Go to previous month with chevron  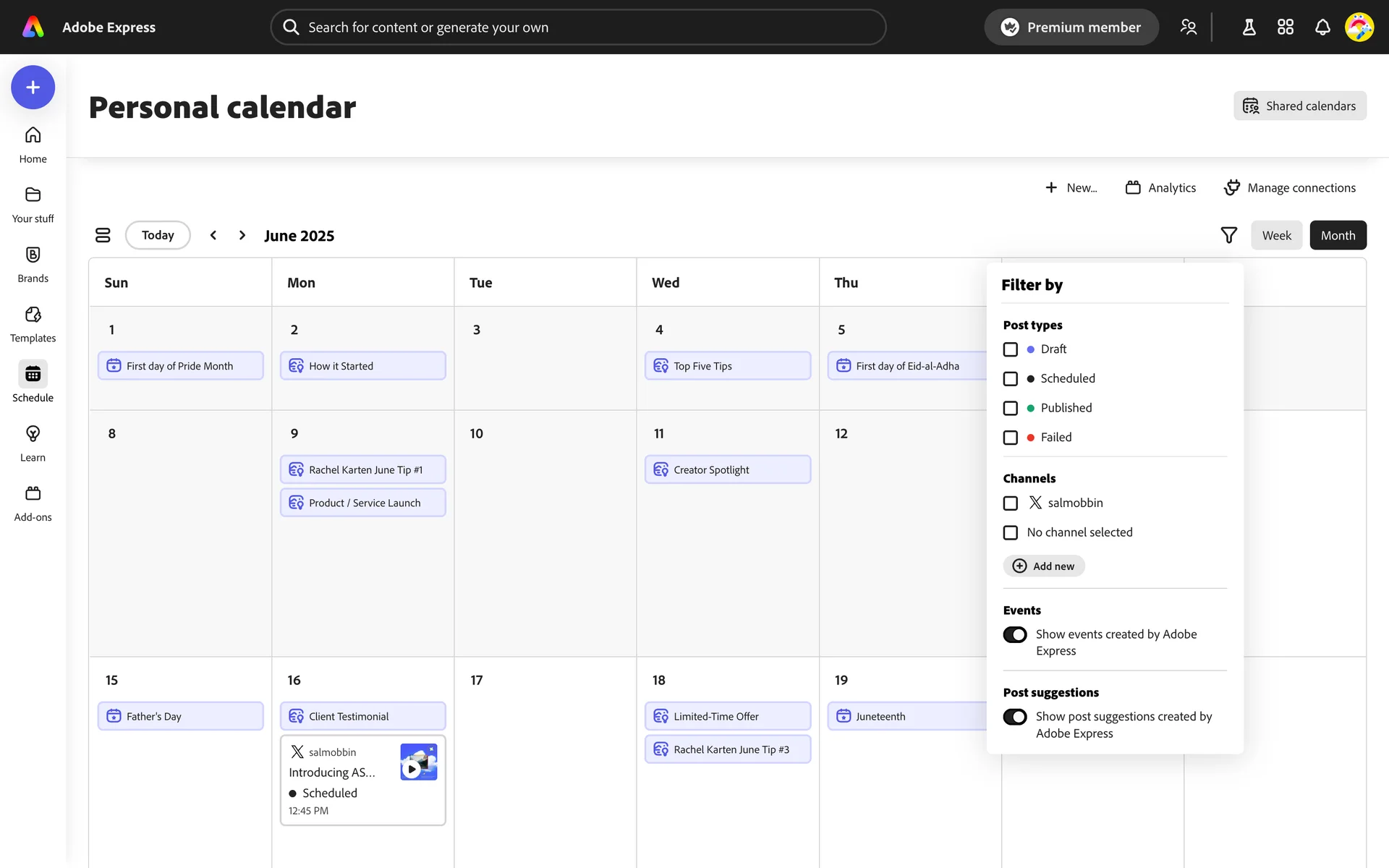coord(213,235)
